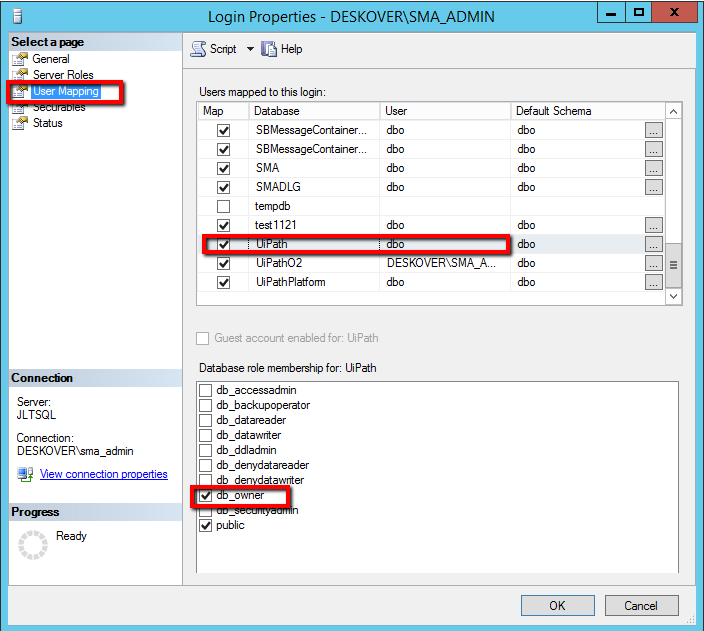Viewport: 704px width, 631px height.
Task: Open Help from the toolbar
Action: point(269,49)
